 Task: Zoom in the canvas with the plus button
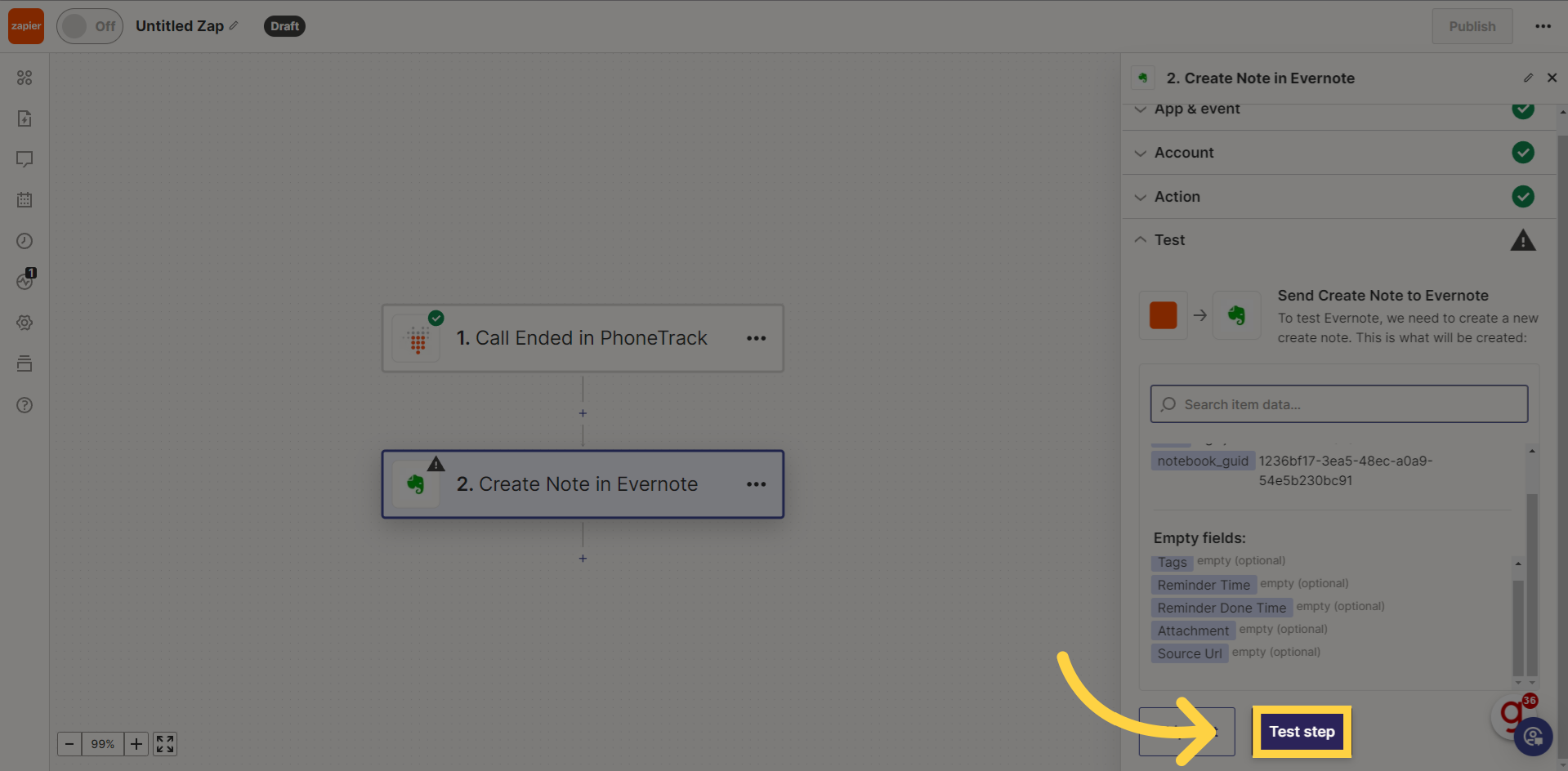[x=136, y=744]
